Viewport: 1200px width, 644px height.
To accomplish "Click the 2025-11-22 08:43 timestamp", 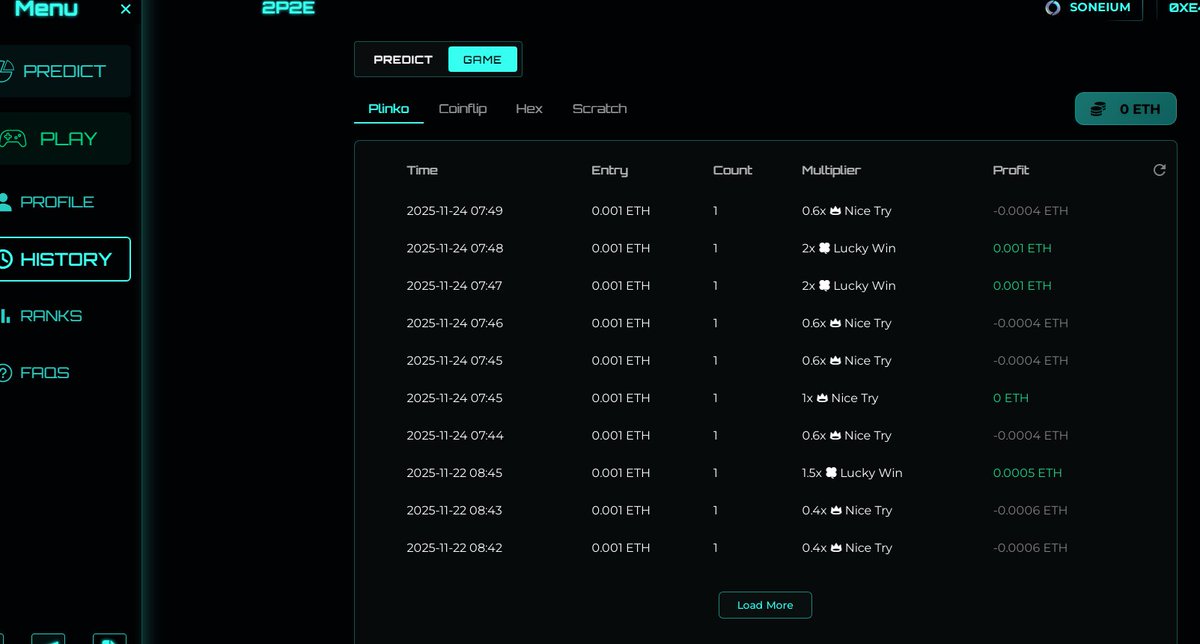I will (455, 511).
